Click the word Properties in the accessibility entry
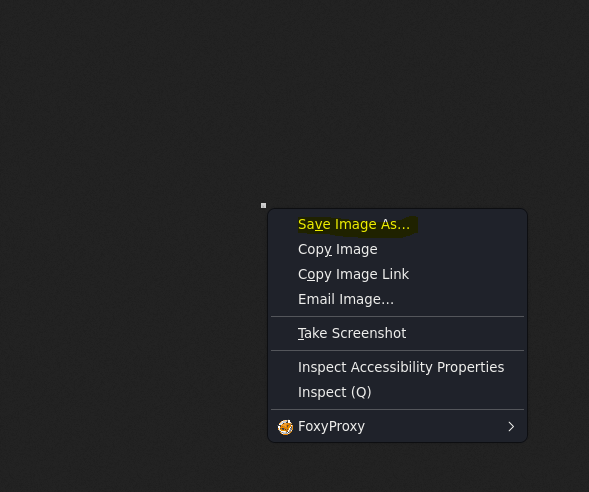This screenshot has height=492, width=589. coord(470,367)
